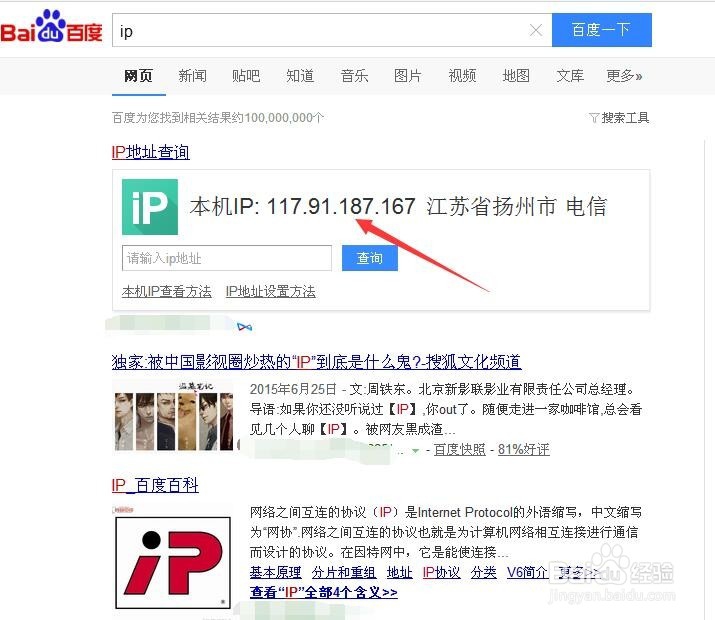Click the 百度一下 search button
Viewport: 715px width, 620px height.
click(601, 30)
